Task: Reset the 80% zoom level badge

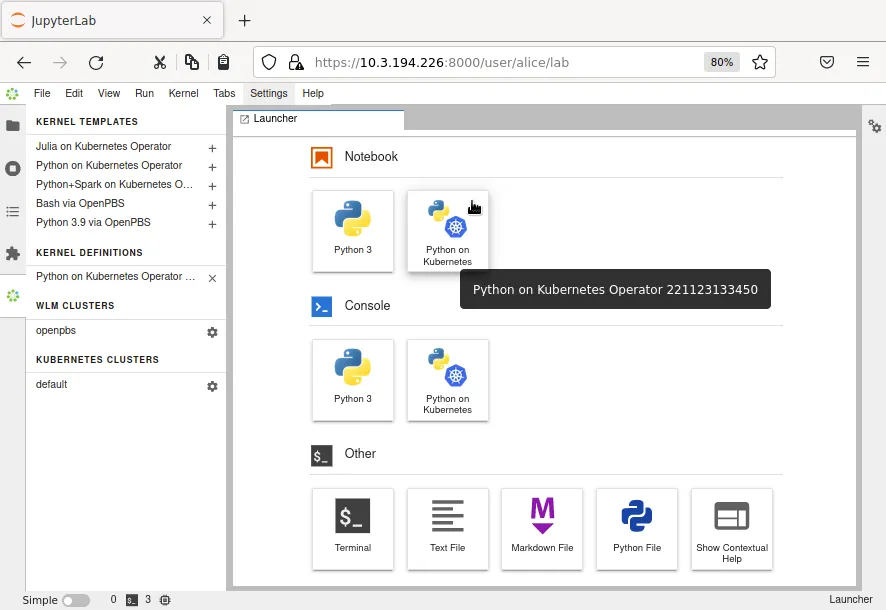Action: click(x=722, y=62)
